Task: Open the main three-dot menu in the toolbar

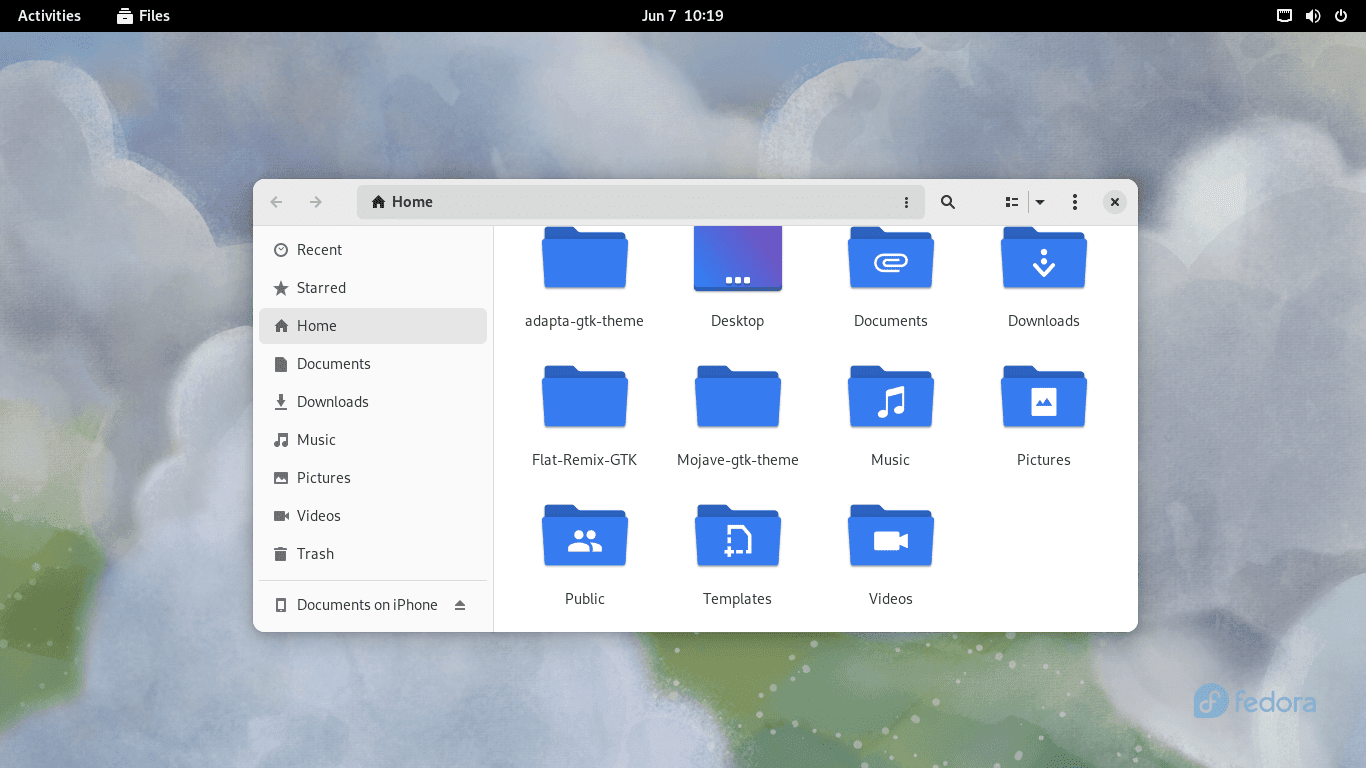Action: click(1075, 202)
